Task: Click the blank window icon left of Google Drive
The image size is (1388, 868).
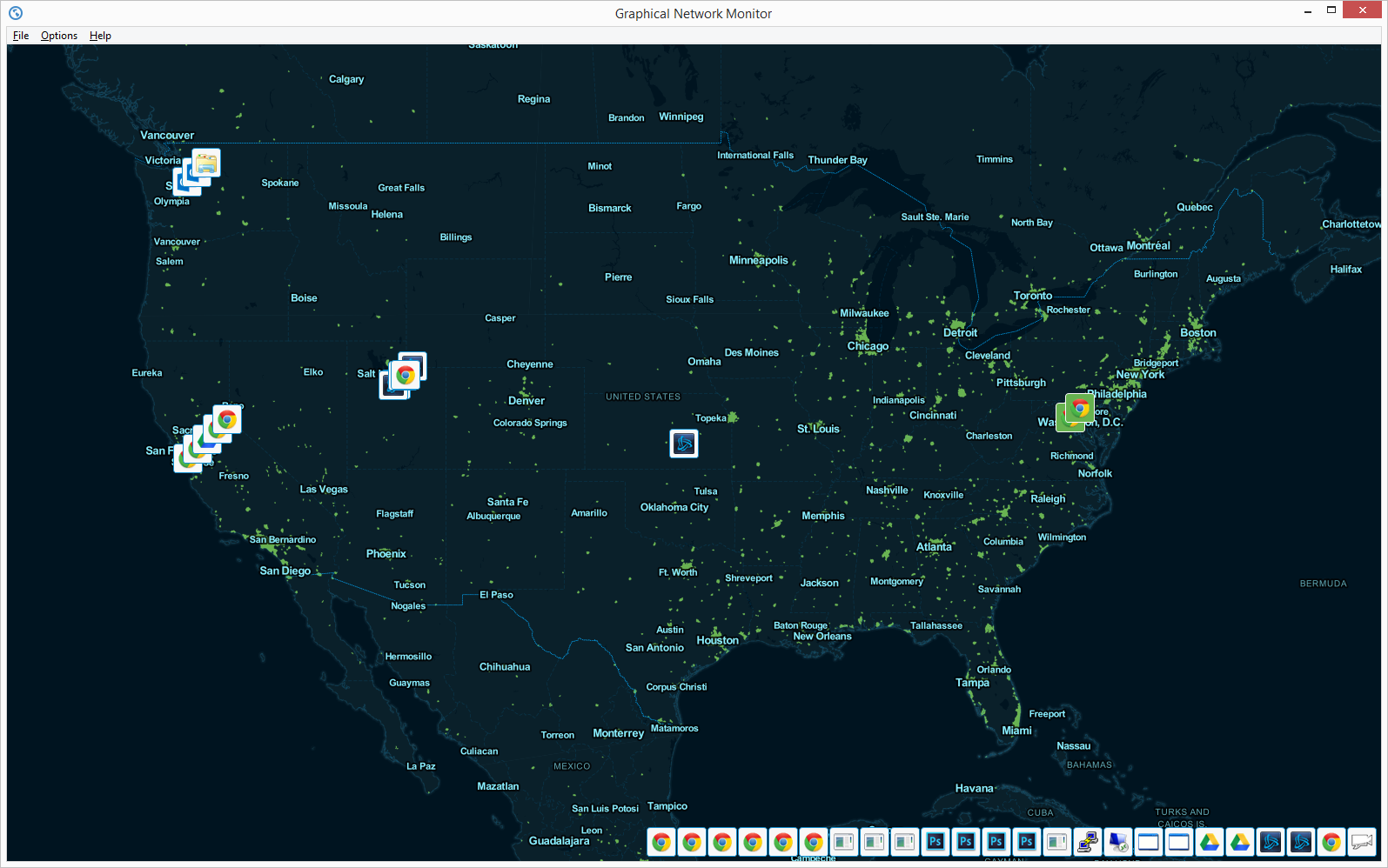Action: [x=1179, y=842]
